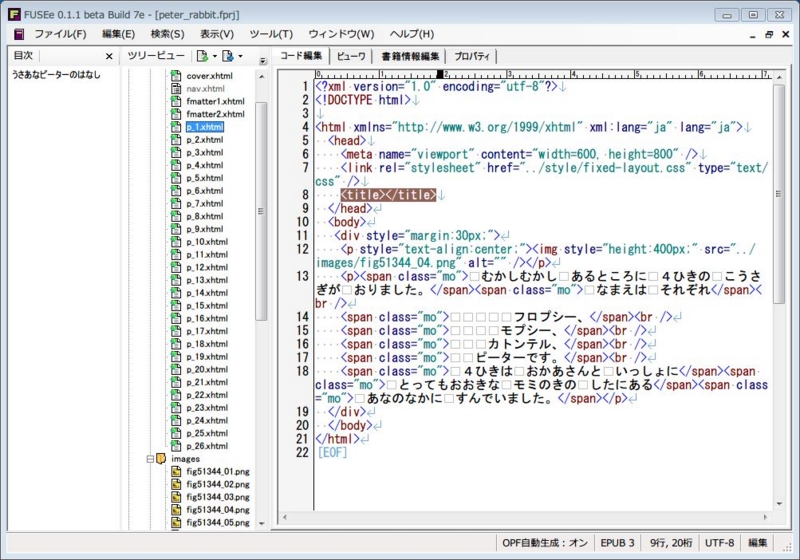Open the 編集(E) menu
This screenshot has height=560, width=800.
tap(118, 34)
